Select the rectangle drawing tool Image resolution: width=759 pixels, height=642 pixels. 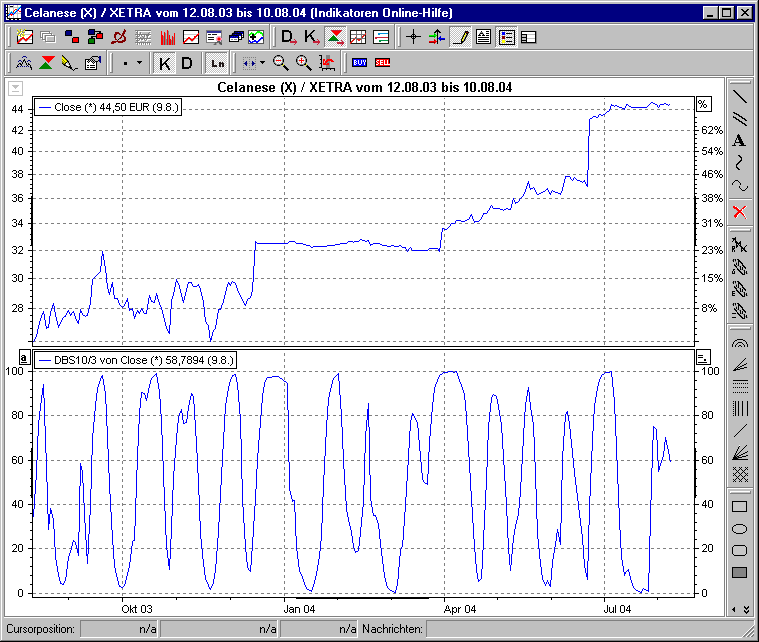pos(739,506)
